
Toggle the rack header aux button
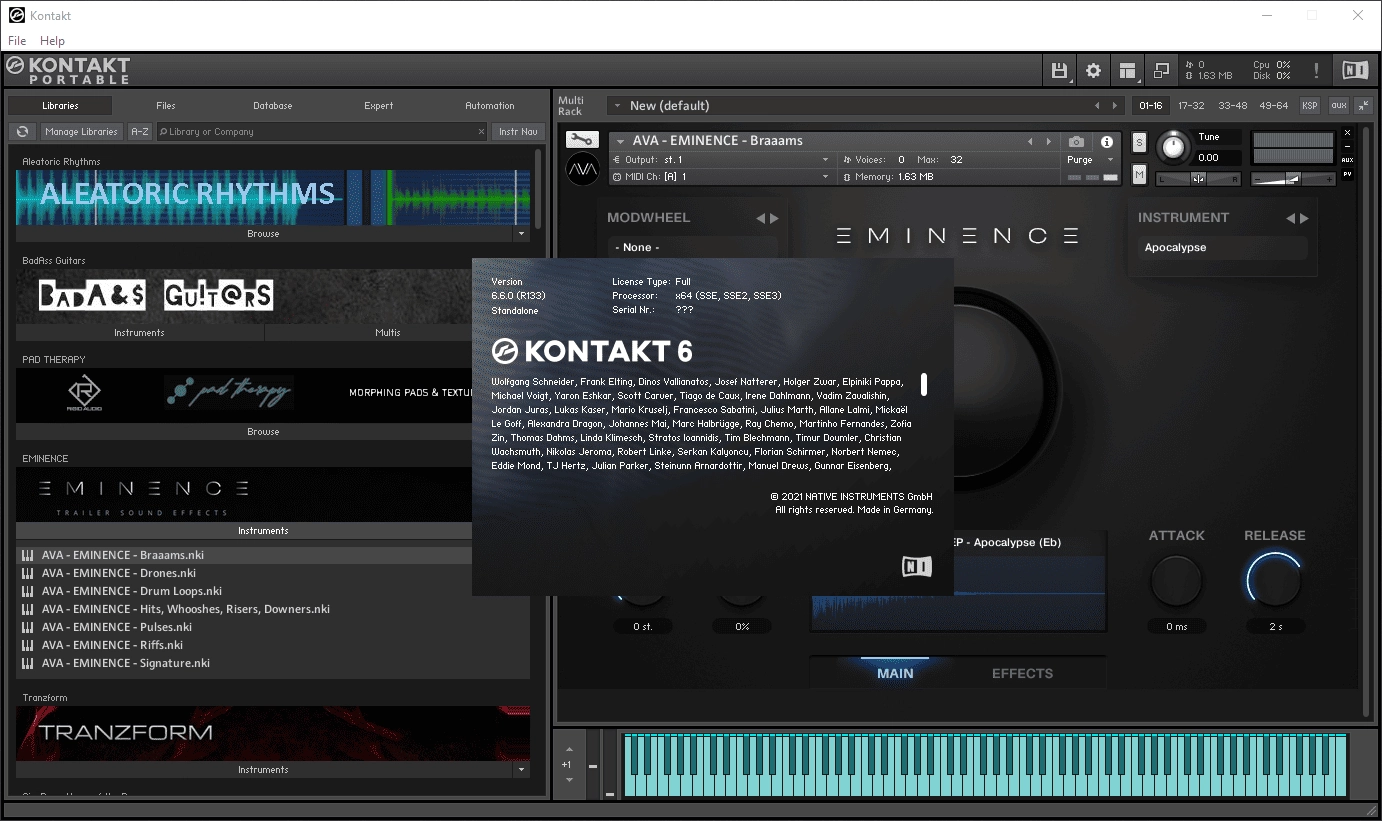coord(1338,105)
